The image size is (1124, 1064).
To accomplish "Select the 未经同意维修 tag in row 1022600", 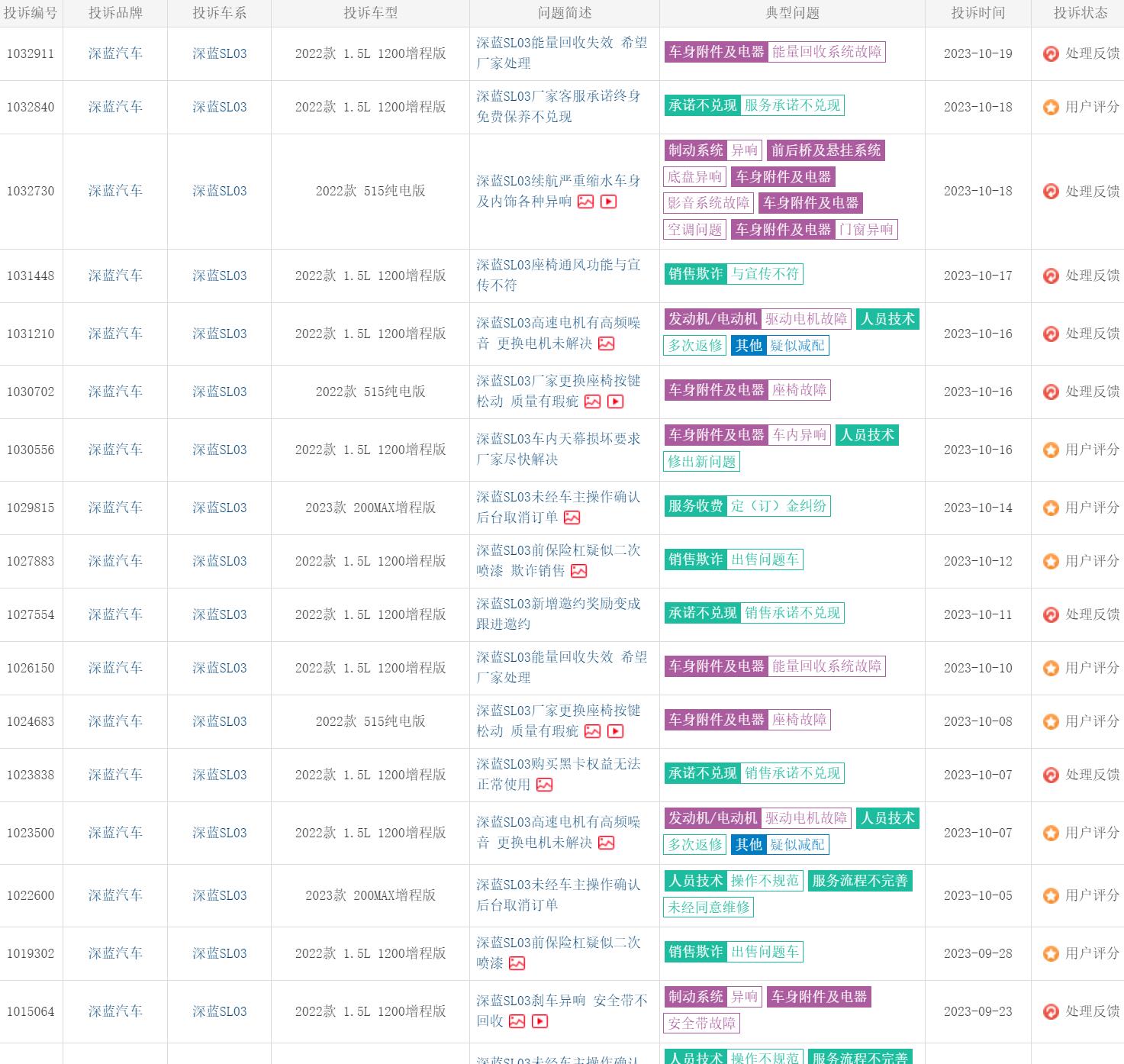I will pyautogui.click(x=709, y=908).
